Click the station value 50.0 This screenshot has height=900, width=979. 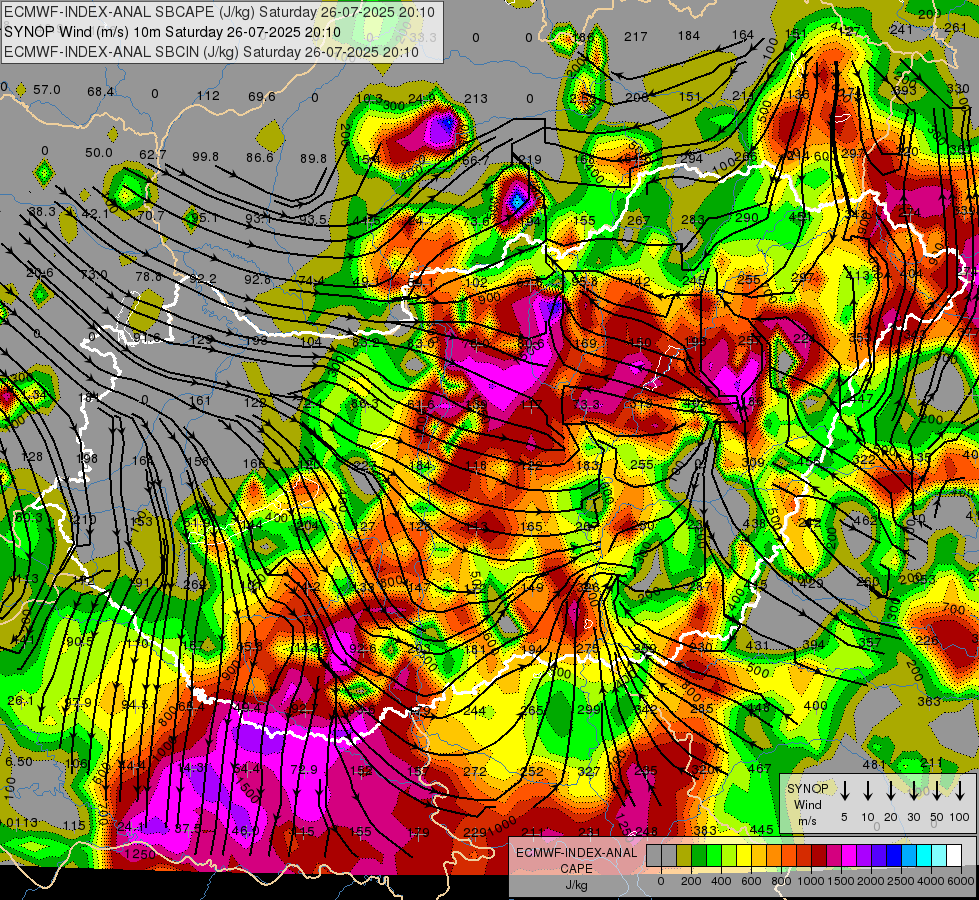(x=99, y=152)
